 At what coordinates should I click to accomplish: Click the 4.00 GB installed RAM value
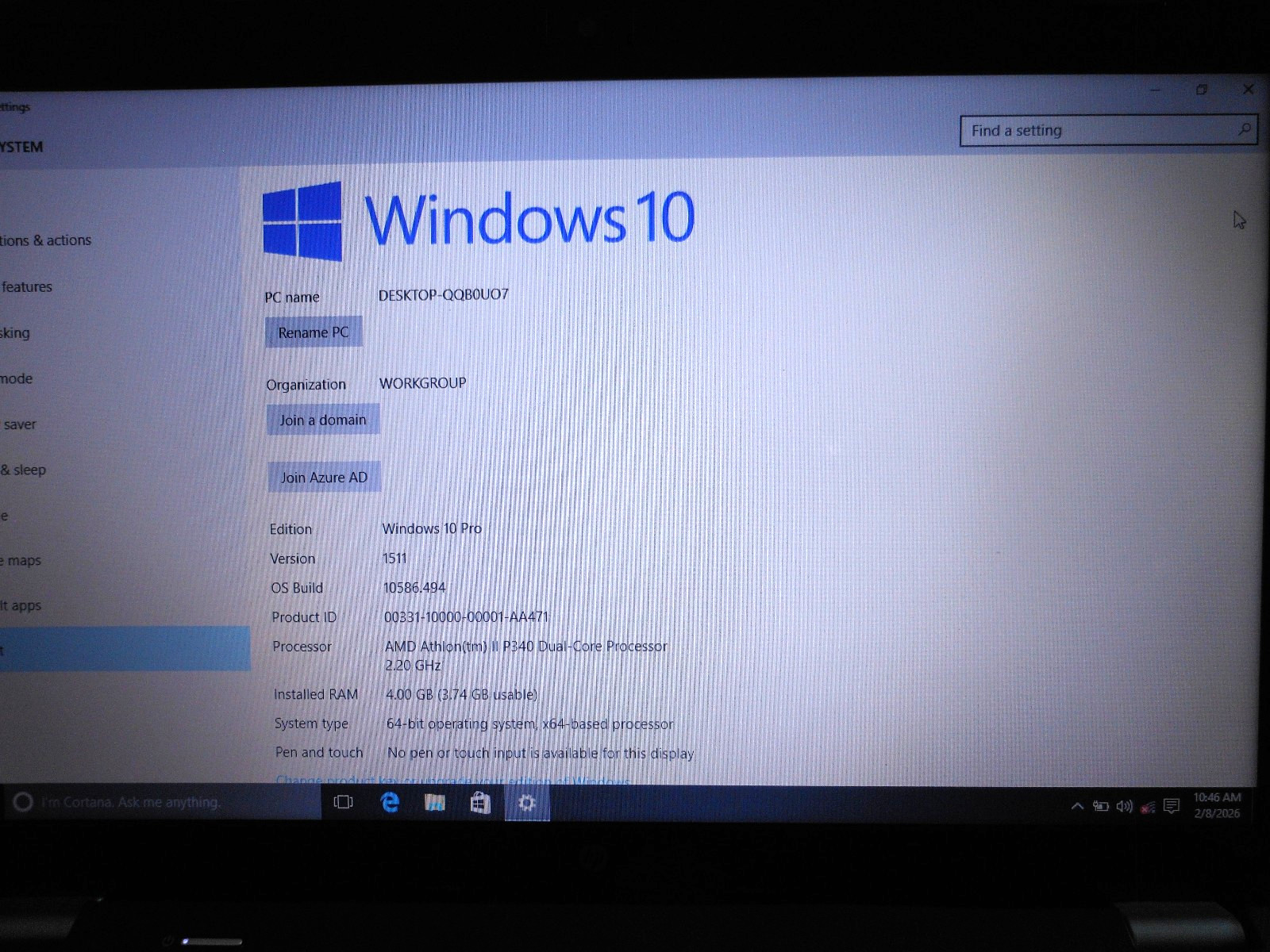[461, 694]
